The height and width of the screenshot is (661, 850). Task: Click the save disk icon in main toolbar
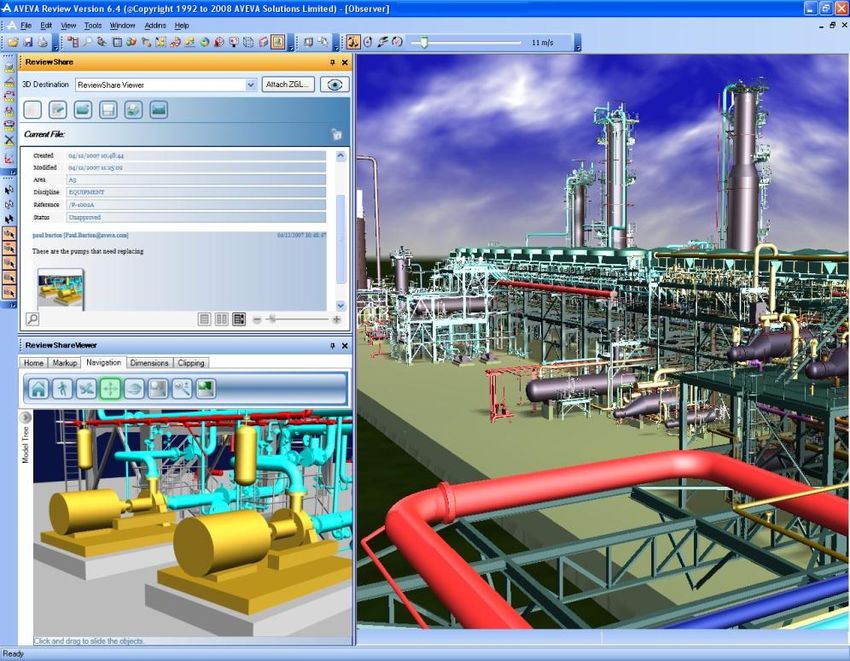pyautogui.click(x=28, y=42)
